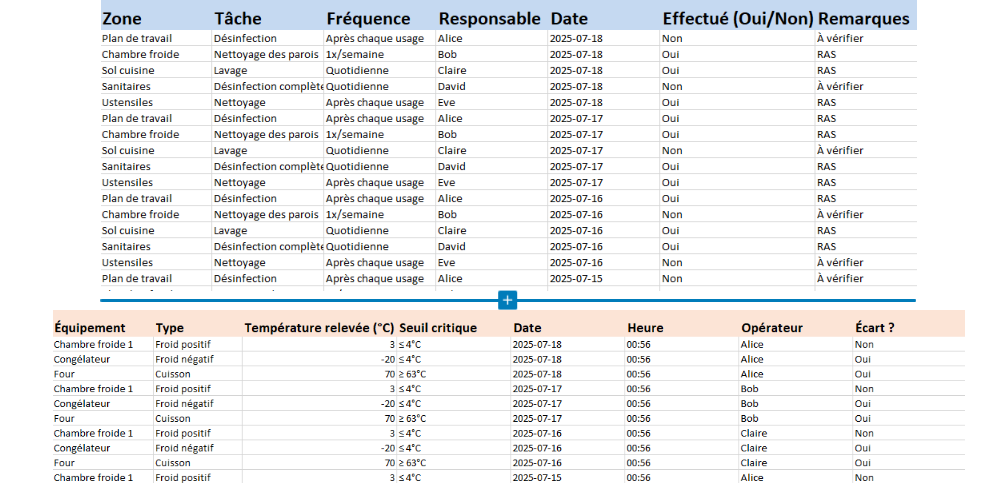Image resolution: width=1004 pixels, height=483 pixels.
Task: Select the Zone column header
Action: point(121,19)
